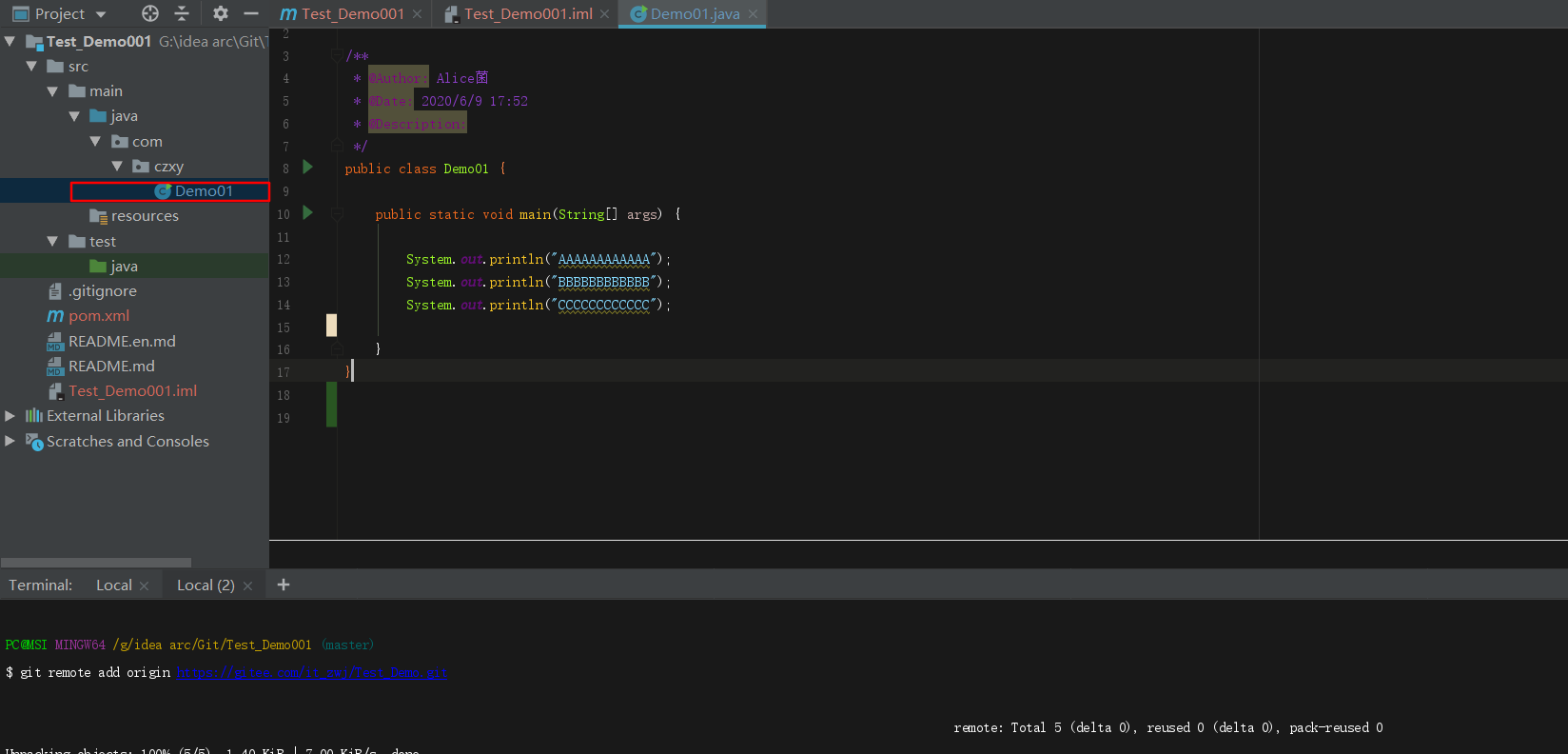Click the com package icon

coord(120,141)
